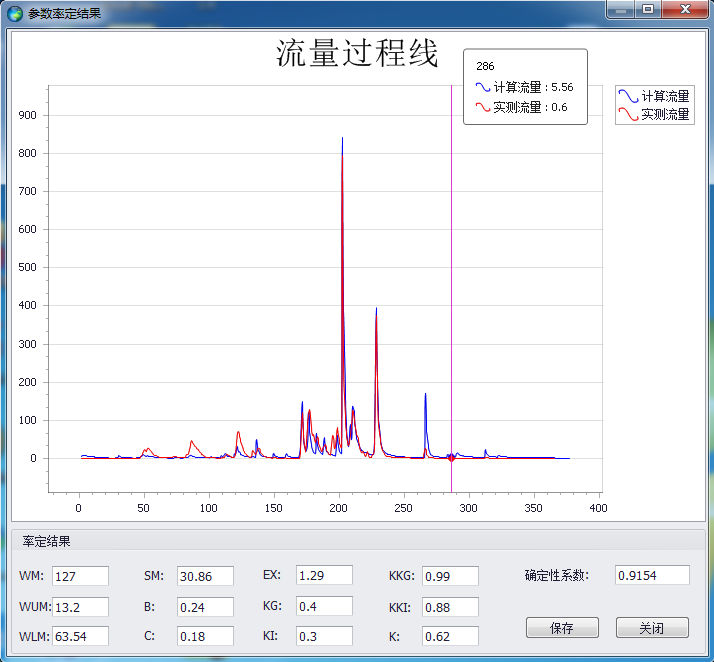Focus the KKI value field
Image resolution: width=714 pixels, height=662 pixels.
450,607
